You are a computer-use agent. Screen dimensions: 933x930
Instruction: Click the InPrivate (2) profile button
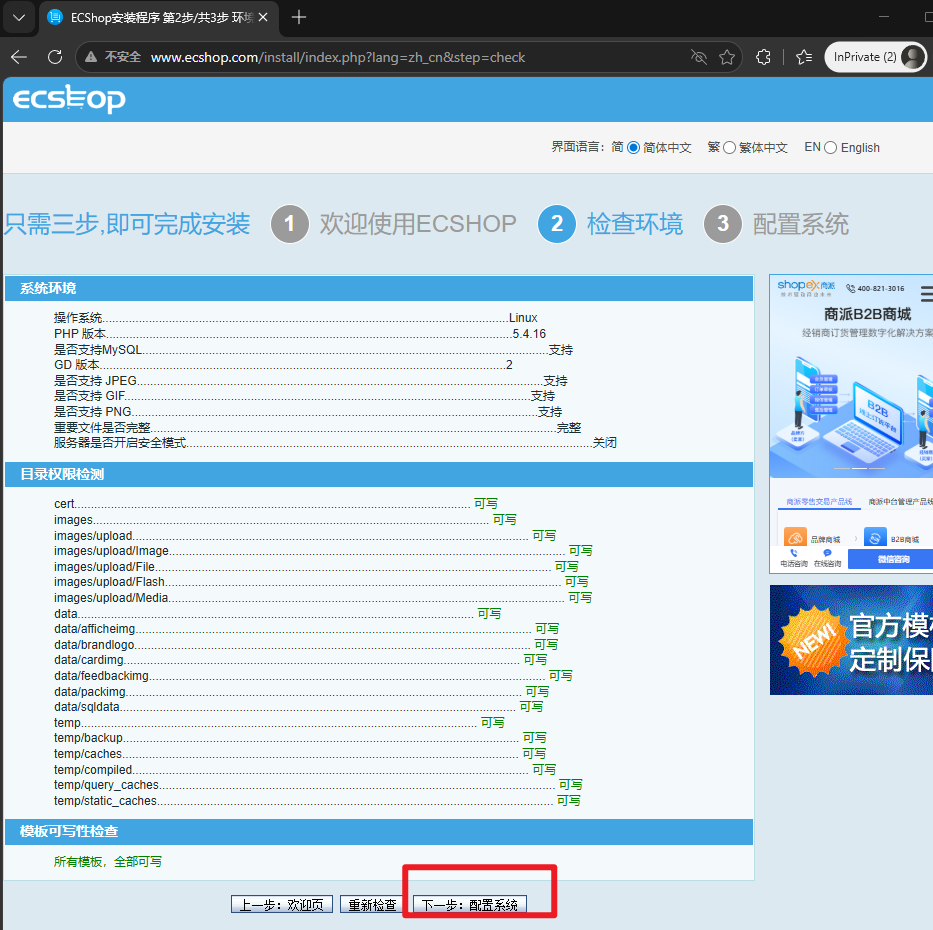[875, 57]
